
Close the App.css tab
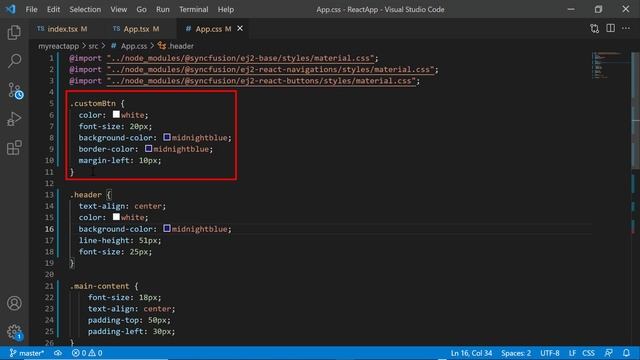coord(240,28)
